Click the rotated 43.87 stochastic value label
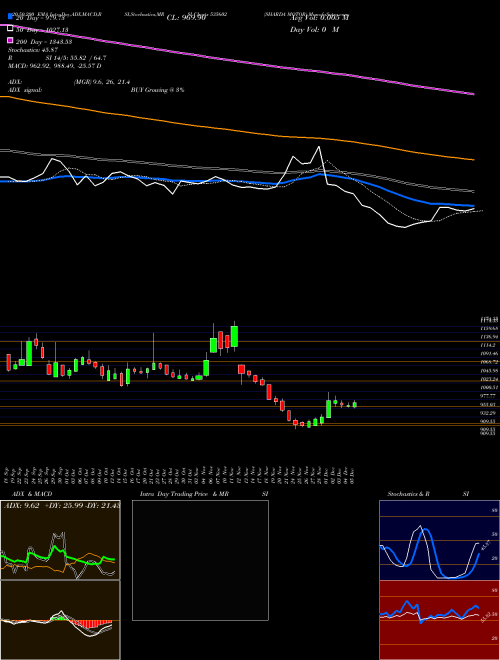 tap(484, 545)
